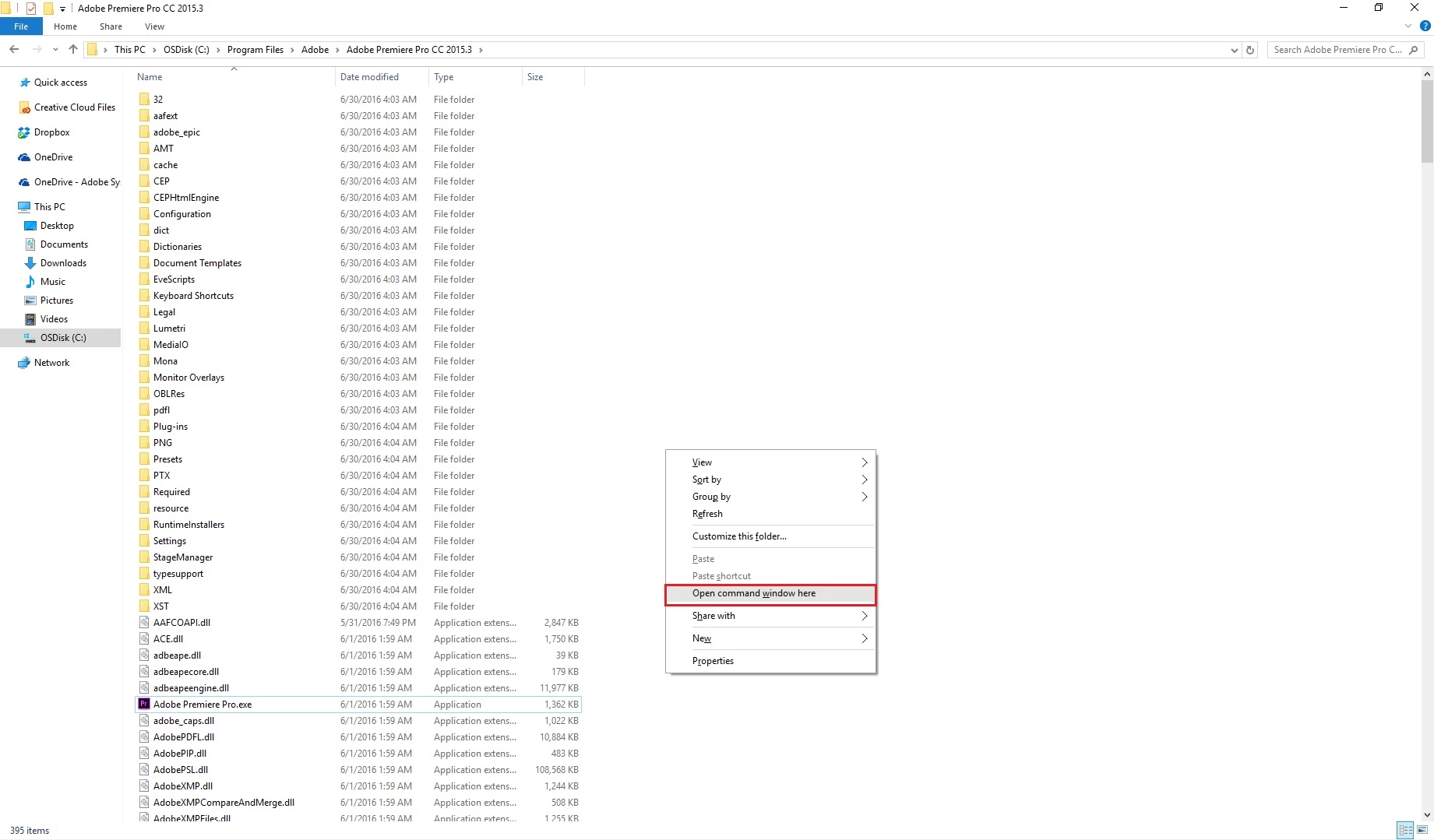This screenshot has height=840, width=1434.
Task: Click the Forward navigation arrow
Action: [37, 49]
